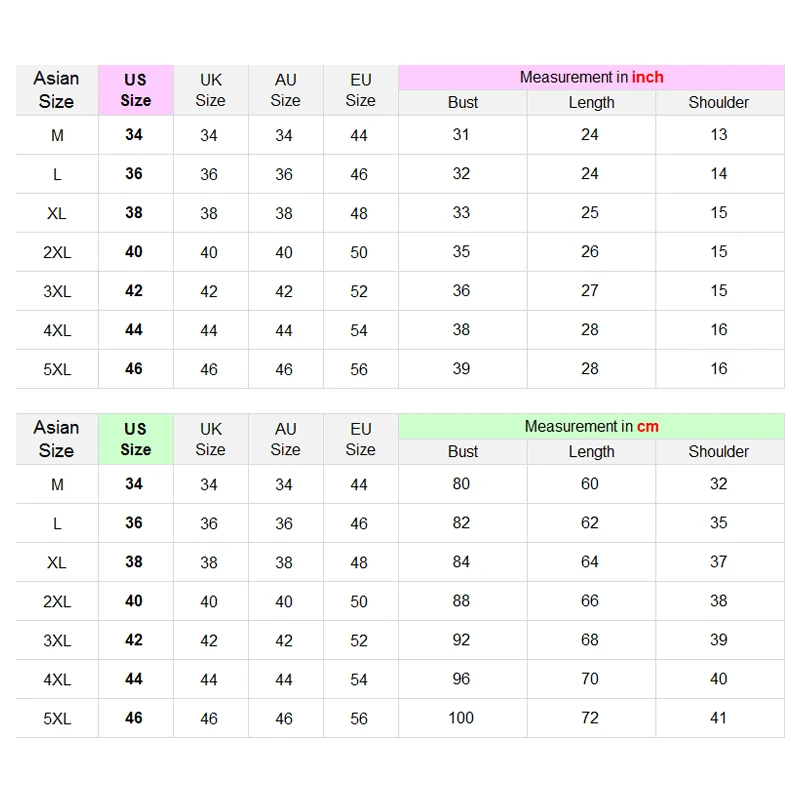This screenshot has width=800, height=800.
Task: Select Bust value 33 in inch table
Action: tap(461, 213)
